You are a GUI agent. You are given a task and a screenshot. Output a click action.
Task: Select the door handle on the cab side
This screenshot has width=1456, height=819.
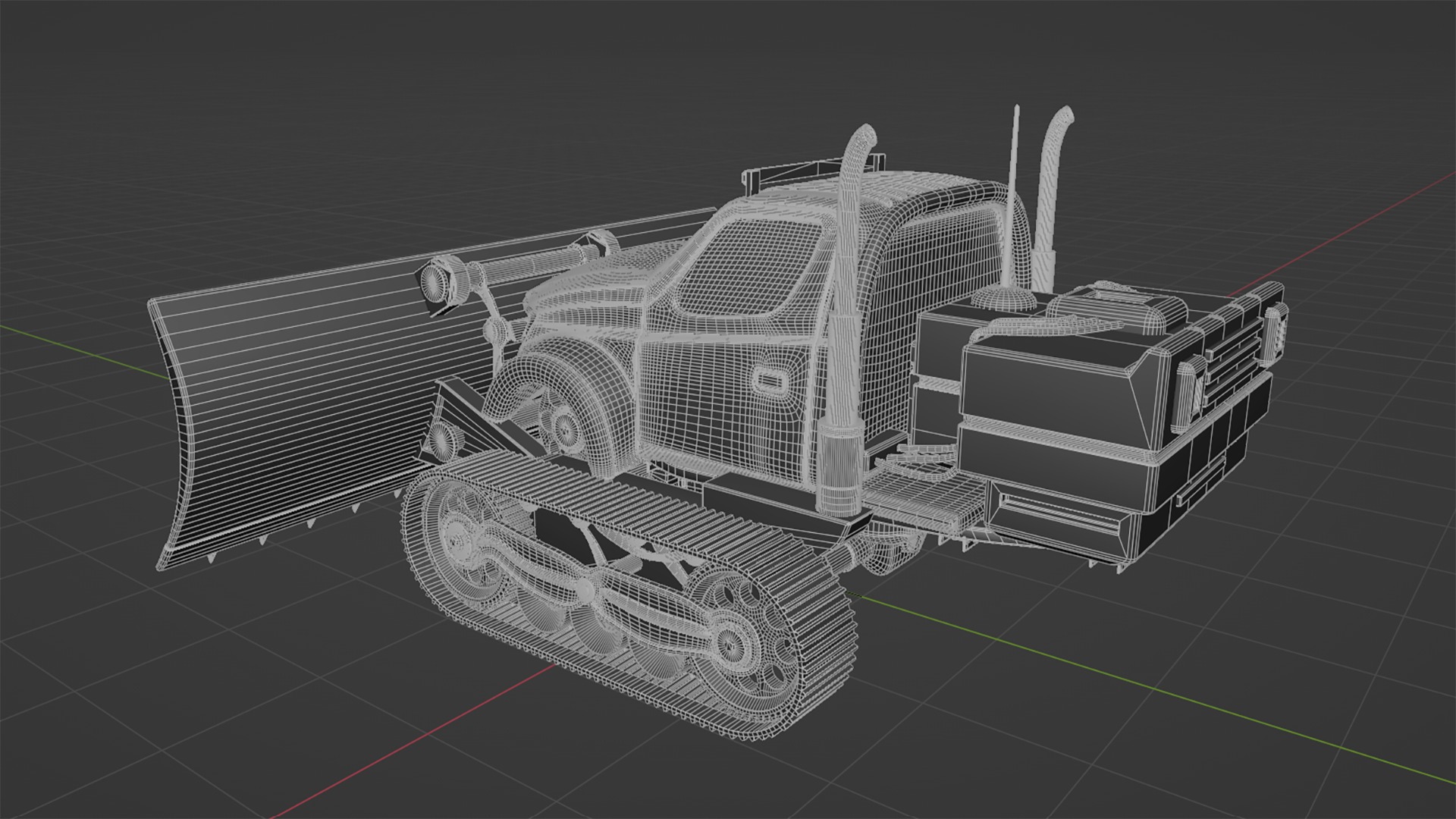pyautogui.click(x=771, y=380)
